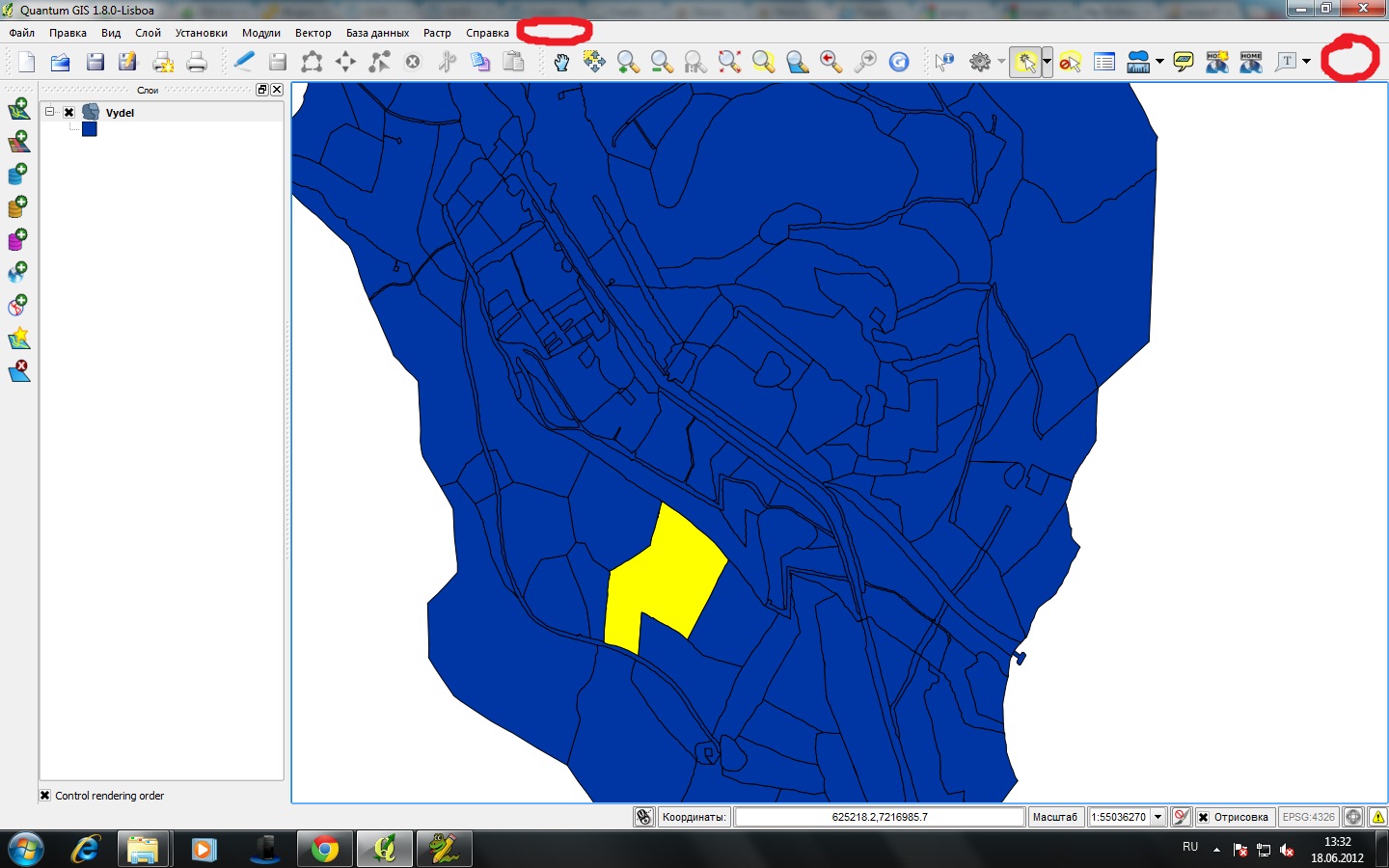Toggle the Control rendering order checkbox

click(45, 796)
